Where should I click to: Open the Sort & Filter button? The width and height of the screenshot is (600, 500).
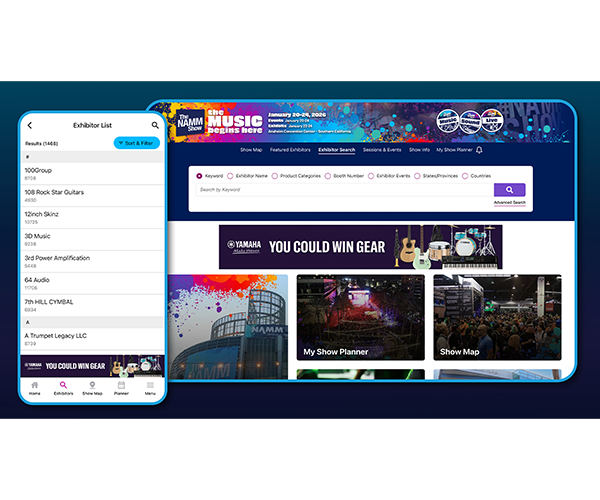click(137, 143)
